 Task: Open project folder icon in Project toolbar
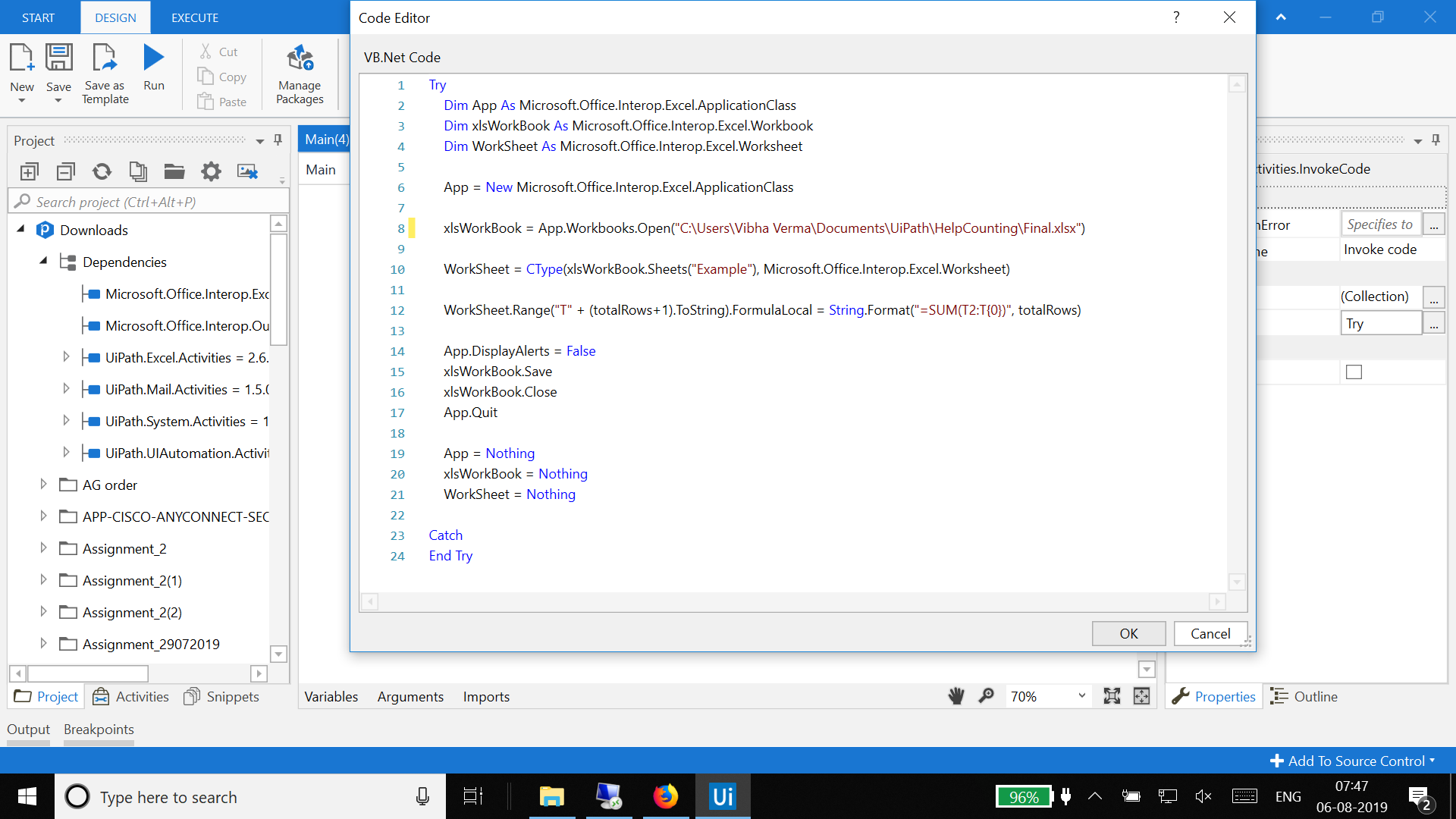pos(174,172)
